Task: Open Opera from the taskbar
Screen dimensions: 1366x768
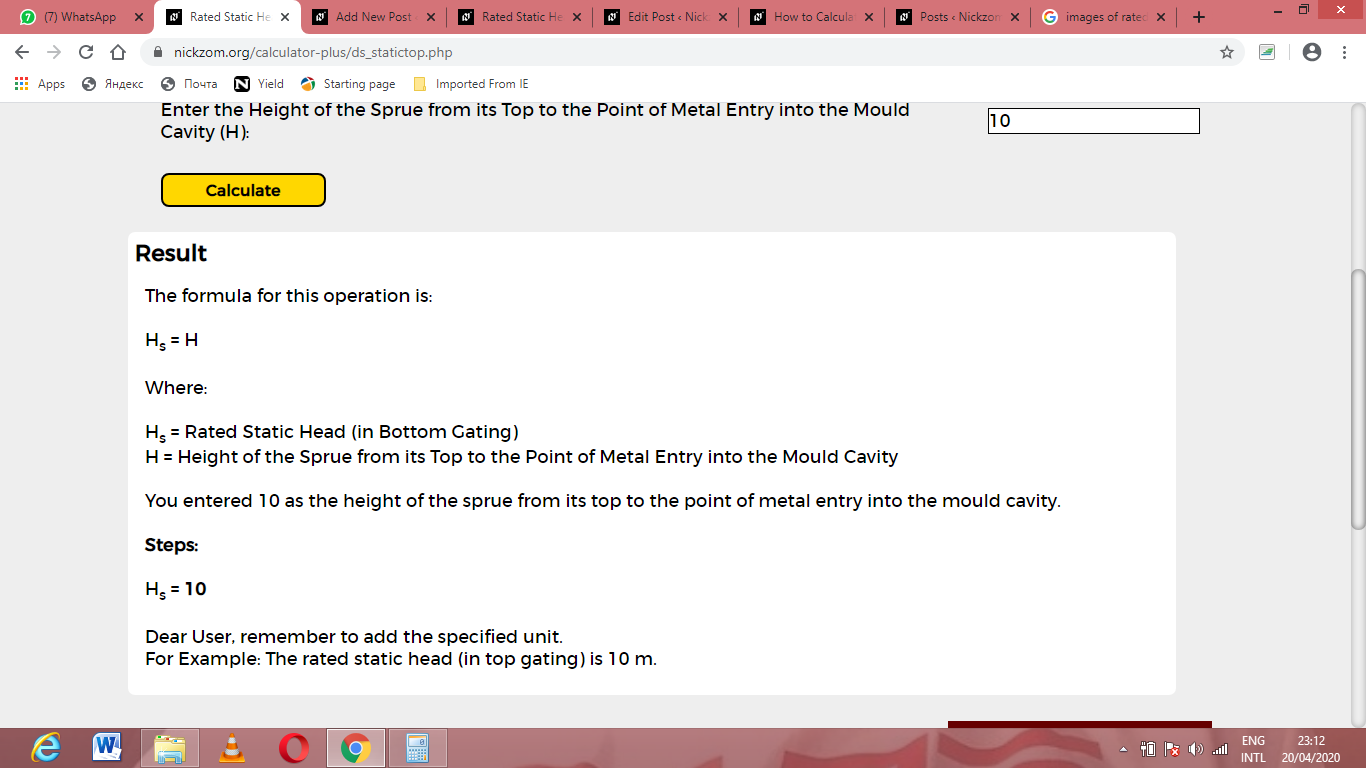Action: (x=294, y=748)
